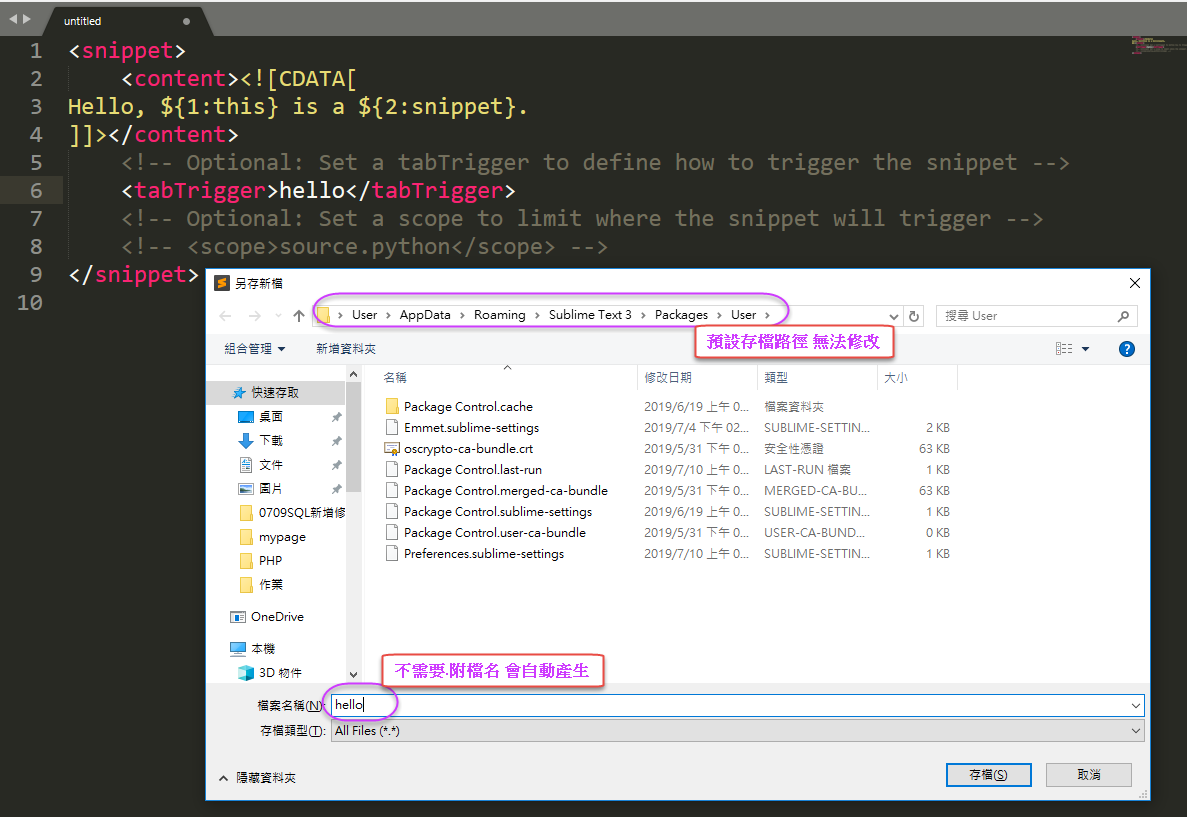Click 新增資料夾 to create folder
The width and height of the screenshot is (1187, 817).
coord(346,349)
